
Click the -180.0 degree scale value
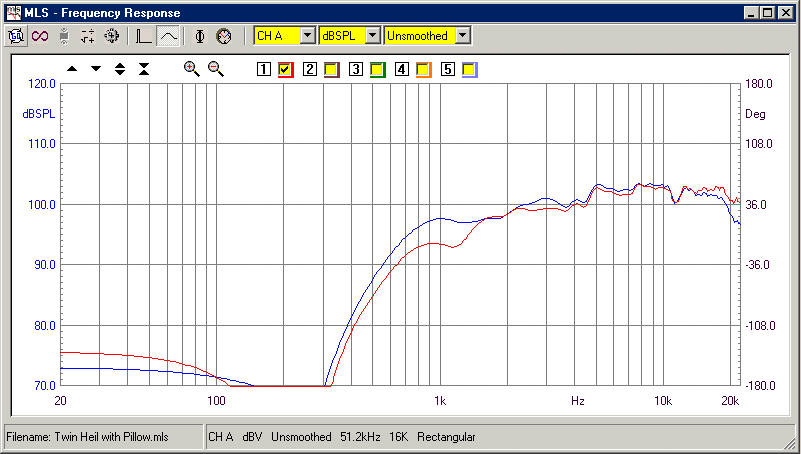[x=761, y=386]
